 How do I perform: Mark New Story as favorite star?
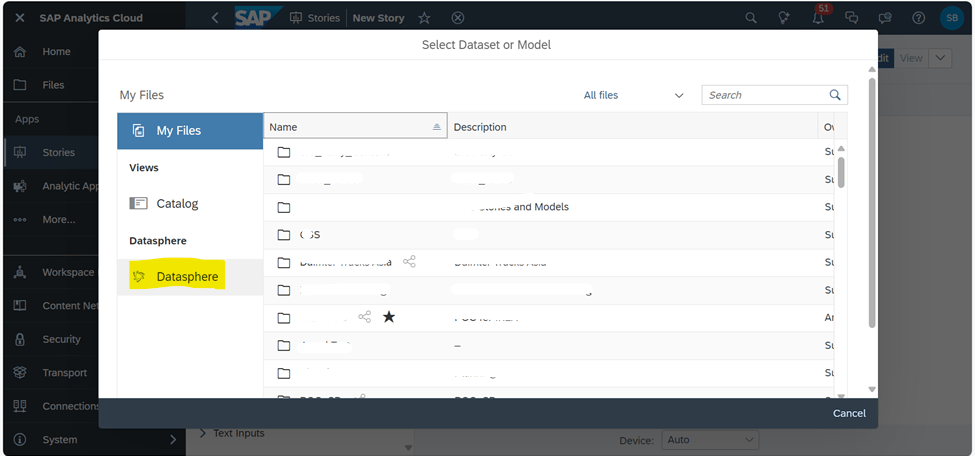424,18
